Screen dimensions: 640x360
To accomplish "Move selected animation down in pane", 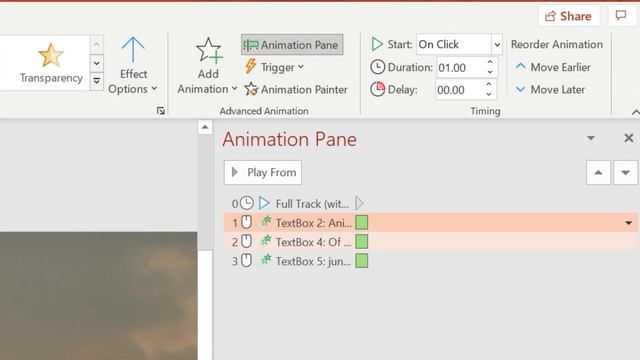I will click(625, 172).
